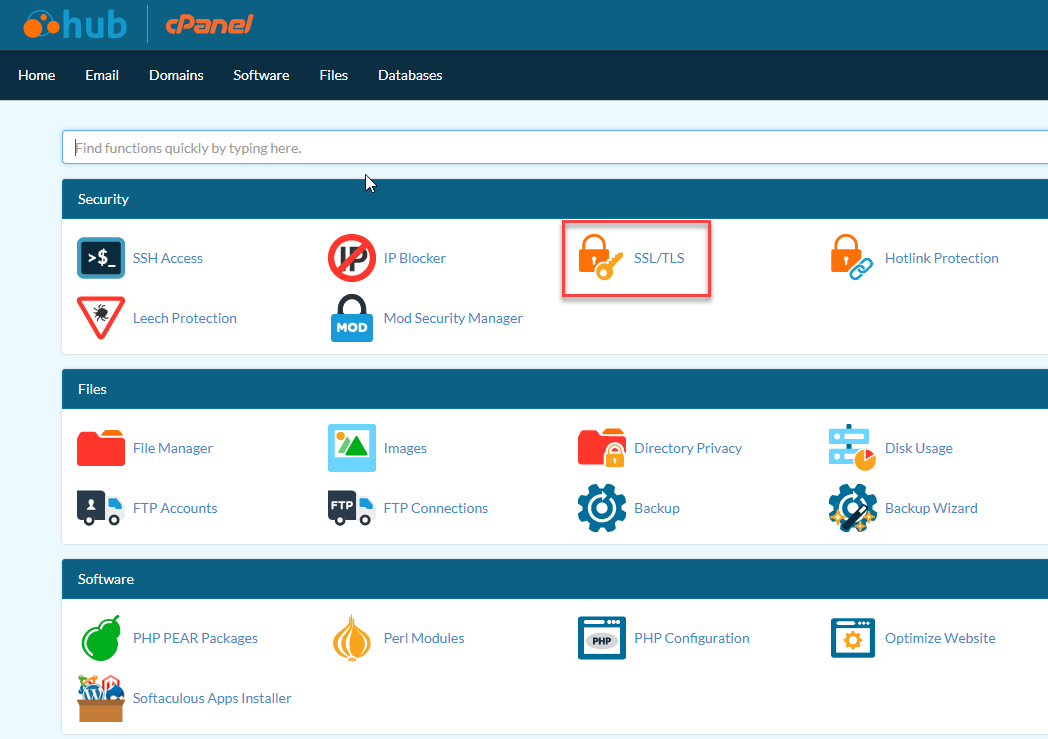Image resolution: width=1048 pixels, height=739 pixels.
Task: Select the Hotlink Protection icon
Action: point(852,258)
